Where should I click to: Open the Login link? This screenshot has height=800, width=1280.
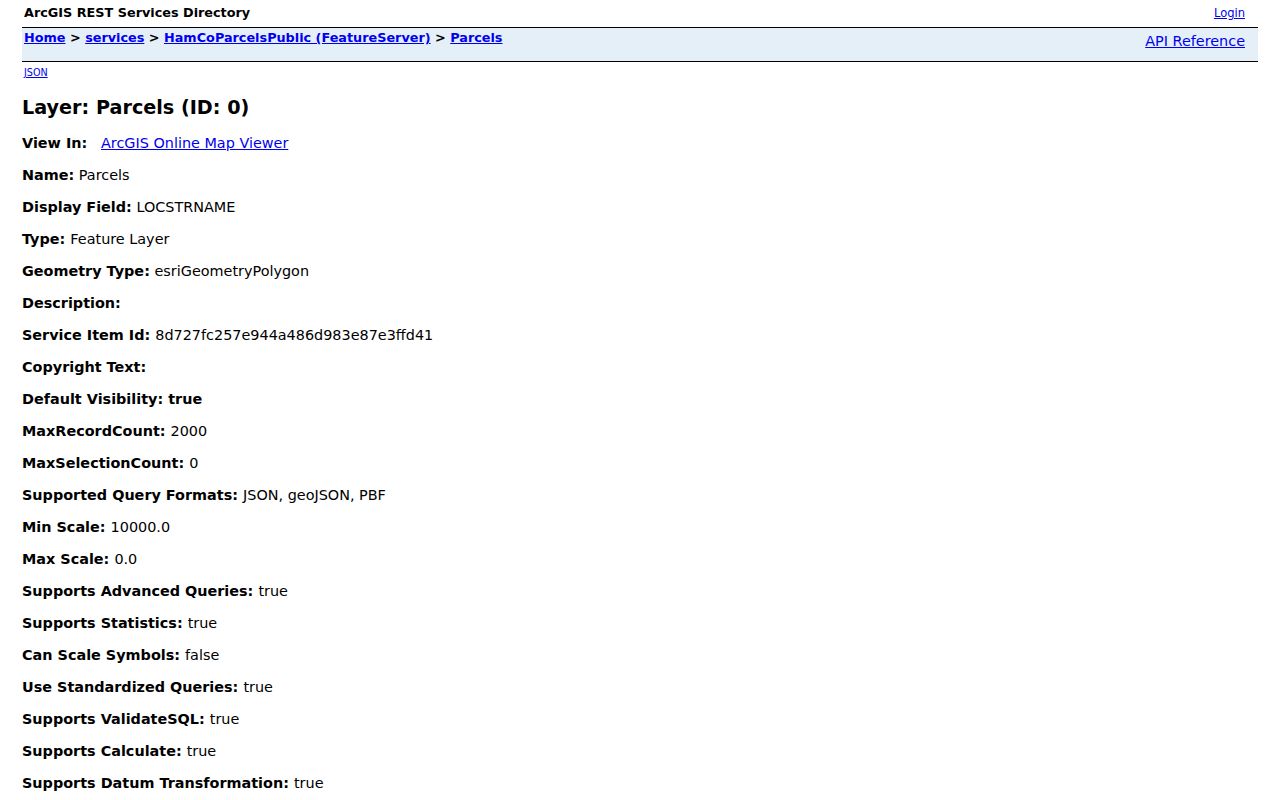(x=1229, y=13)
